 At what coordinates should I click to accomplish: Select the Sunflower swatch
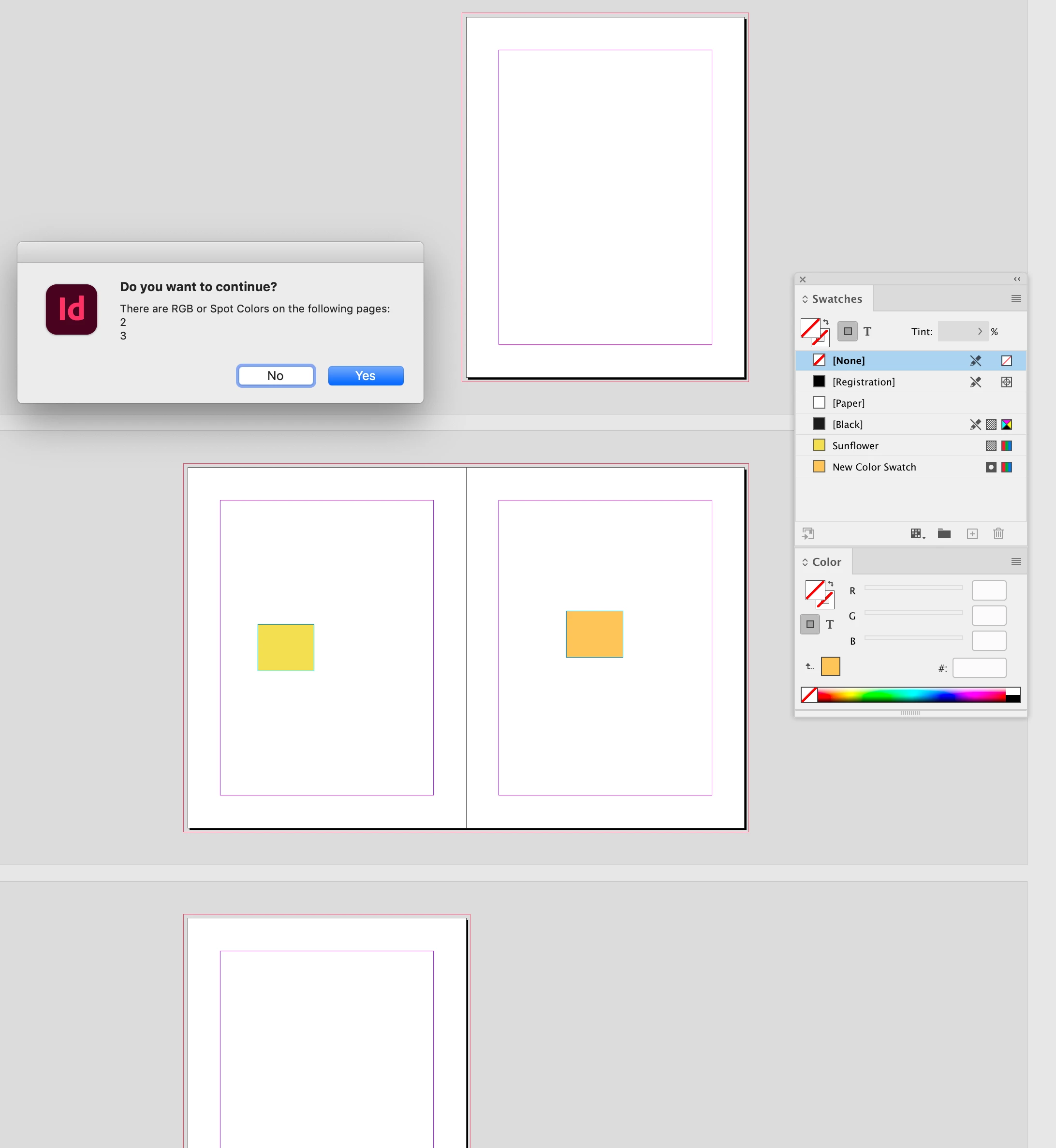click(855, 446)
